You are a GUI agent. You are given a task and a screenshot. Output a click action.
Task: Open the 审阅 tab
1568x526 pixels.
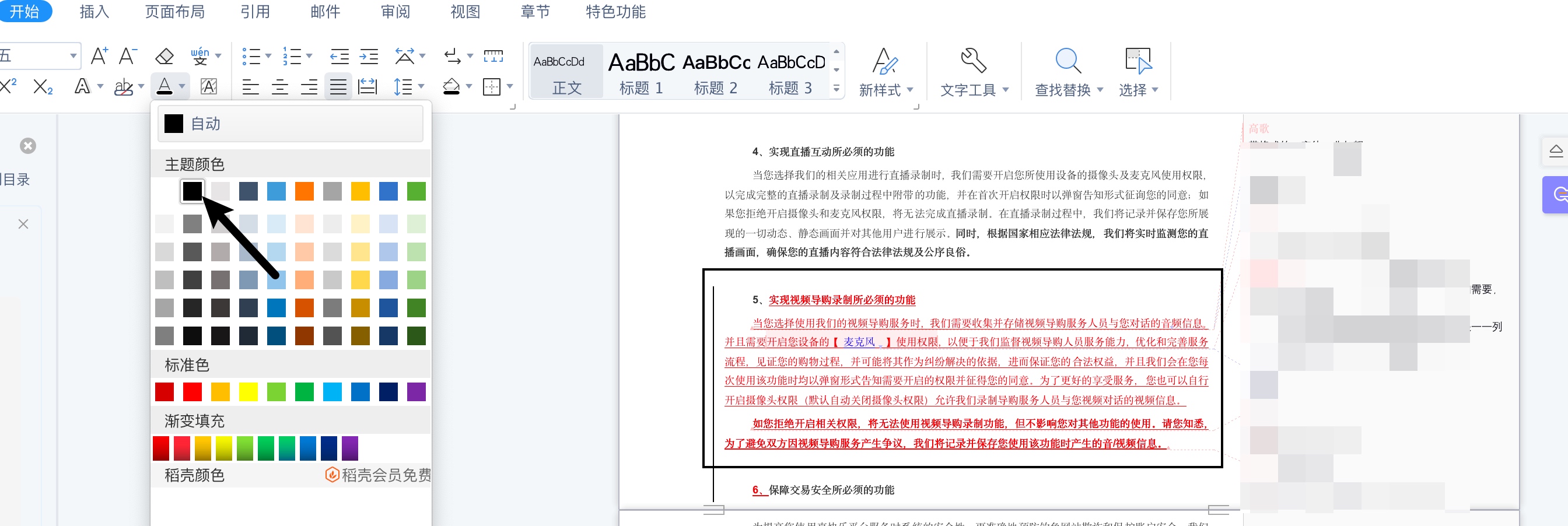point(395,12)
